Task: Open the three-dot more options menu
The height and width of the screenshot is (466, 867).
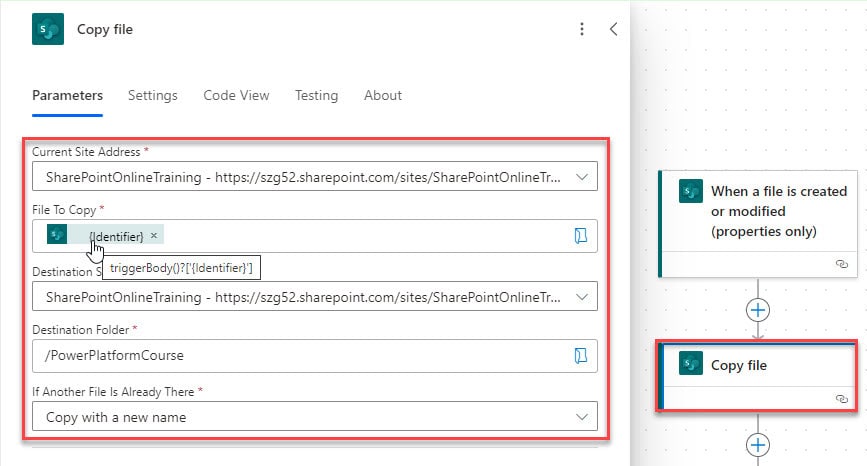Action: pos(582,29)
